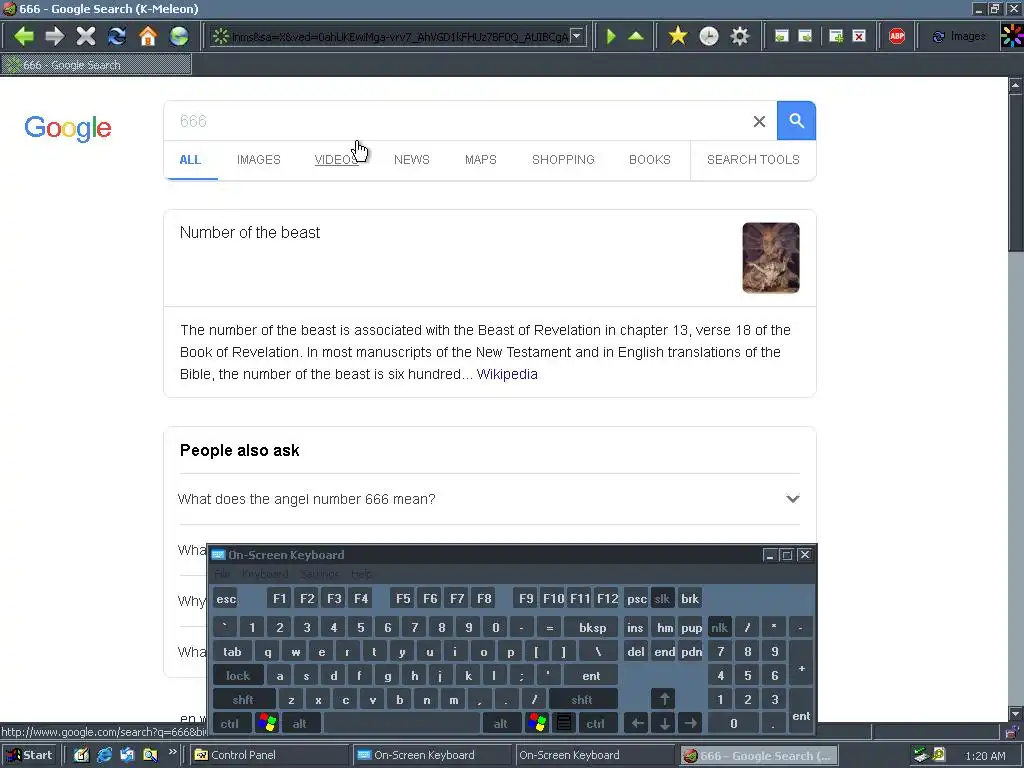Open the URL bar dropdown arrow
Screen dimensions: 1024x768
tap(577, 36)
